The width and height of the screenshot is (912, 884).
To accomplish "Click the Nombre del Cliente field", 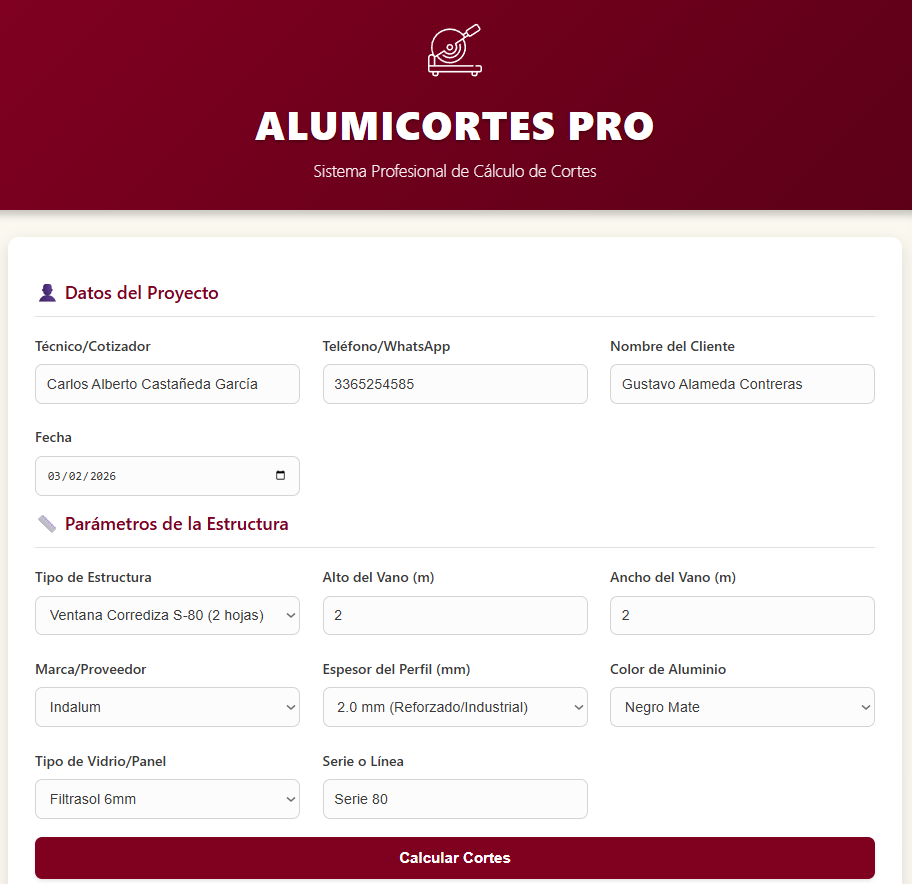I will click(x=742, y=384).
